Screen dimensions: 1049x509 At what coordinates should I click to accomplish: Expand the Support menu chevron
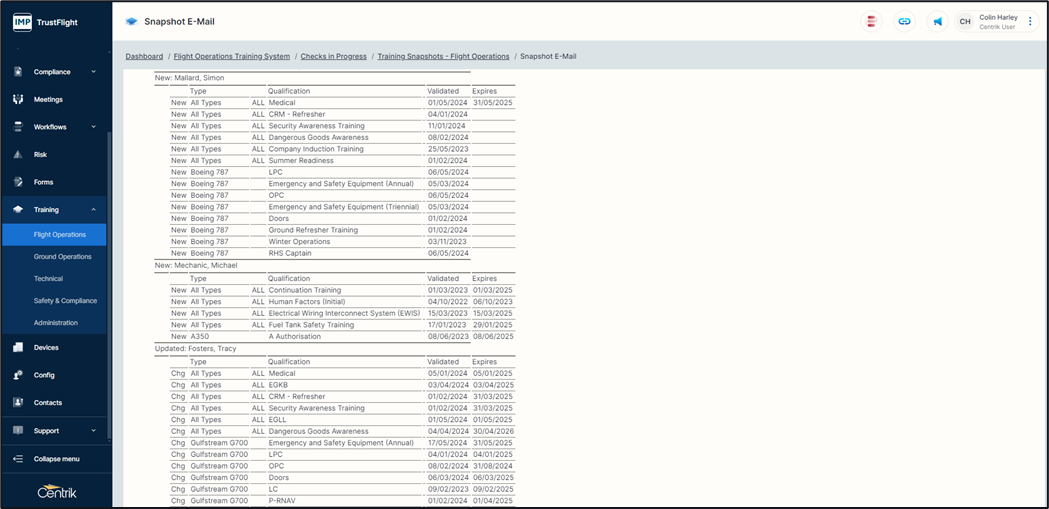click(x=94, y=431)
